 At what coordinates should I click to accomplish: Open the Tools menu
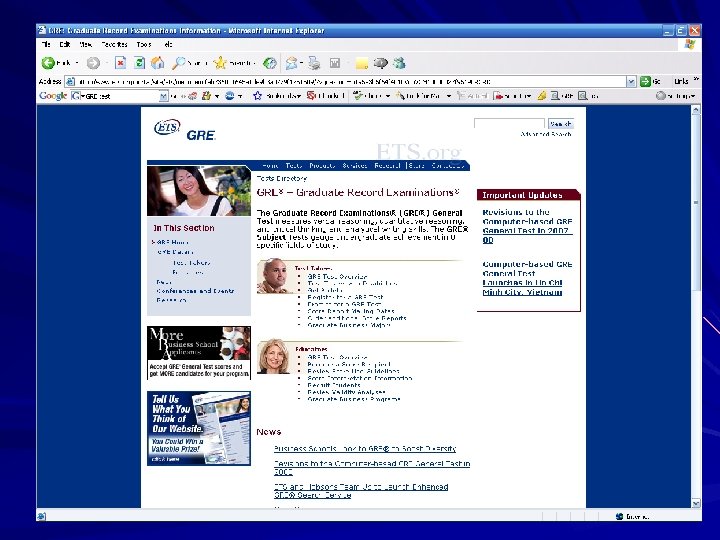click(144, 45)
